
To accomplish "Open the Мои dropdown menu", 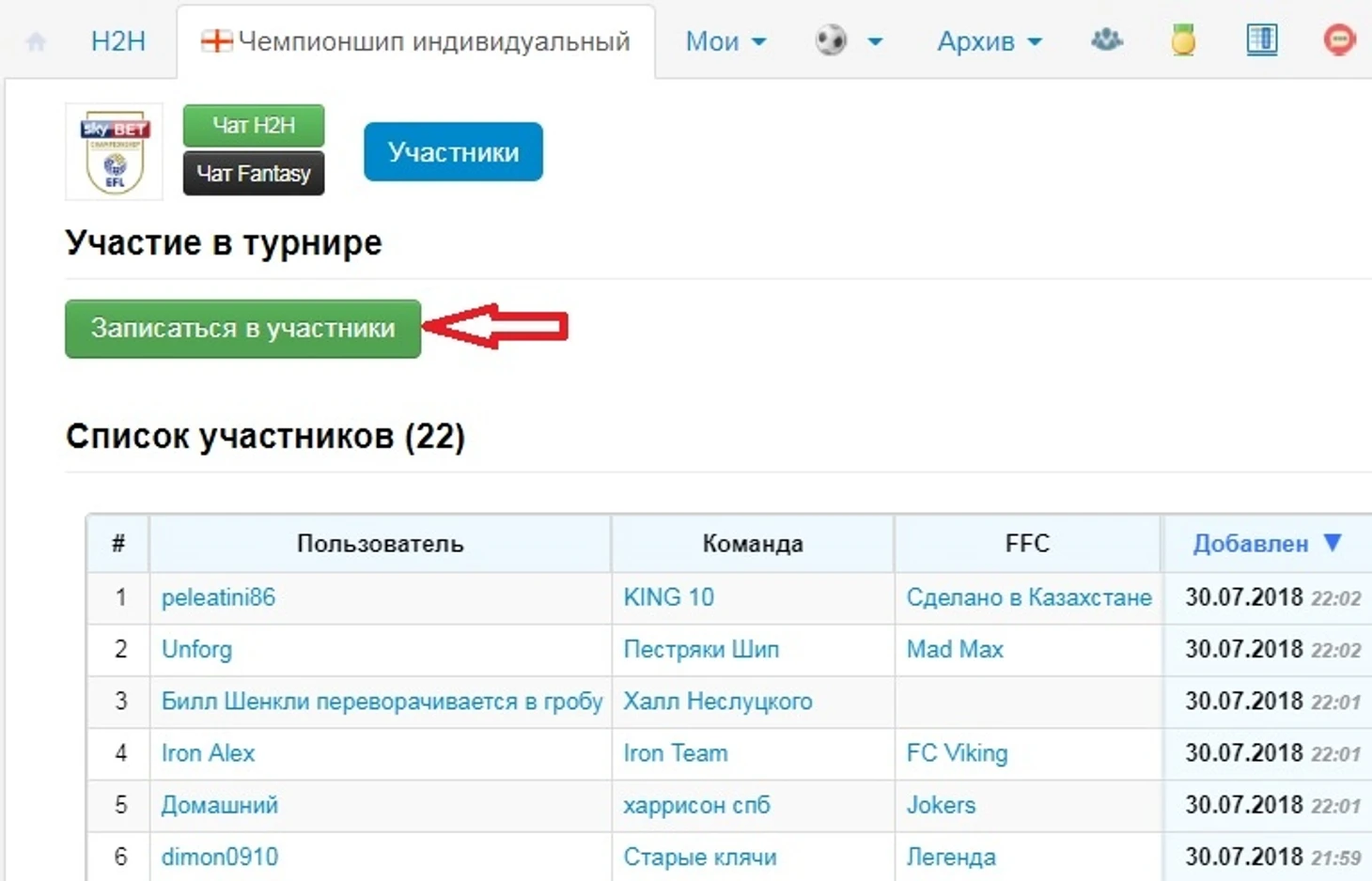I will pos(725,41).
